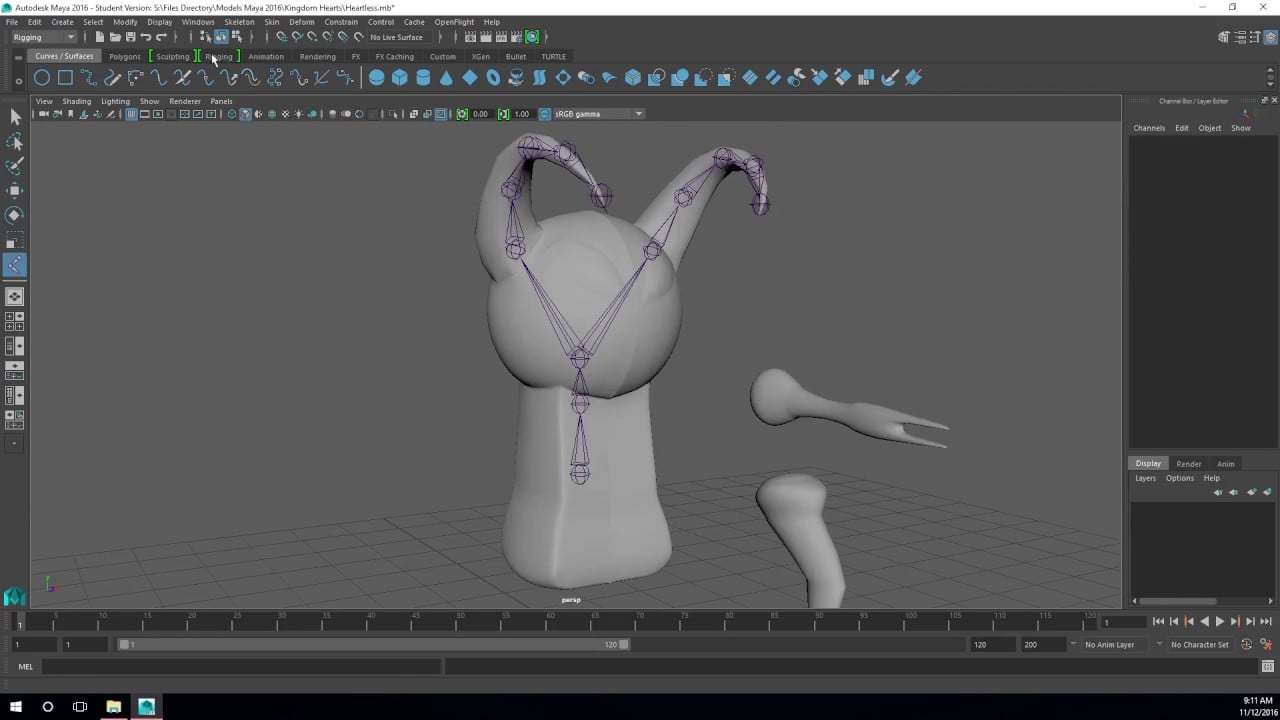Open the Skin menu
Screen dimensions: 1280x720
click(272, 22)
